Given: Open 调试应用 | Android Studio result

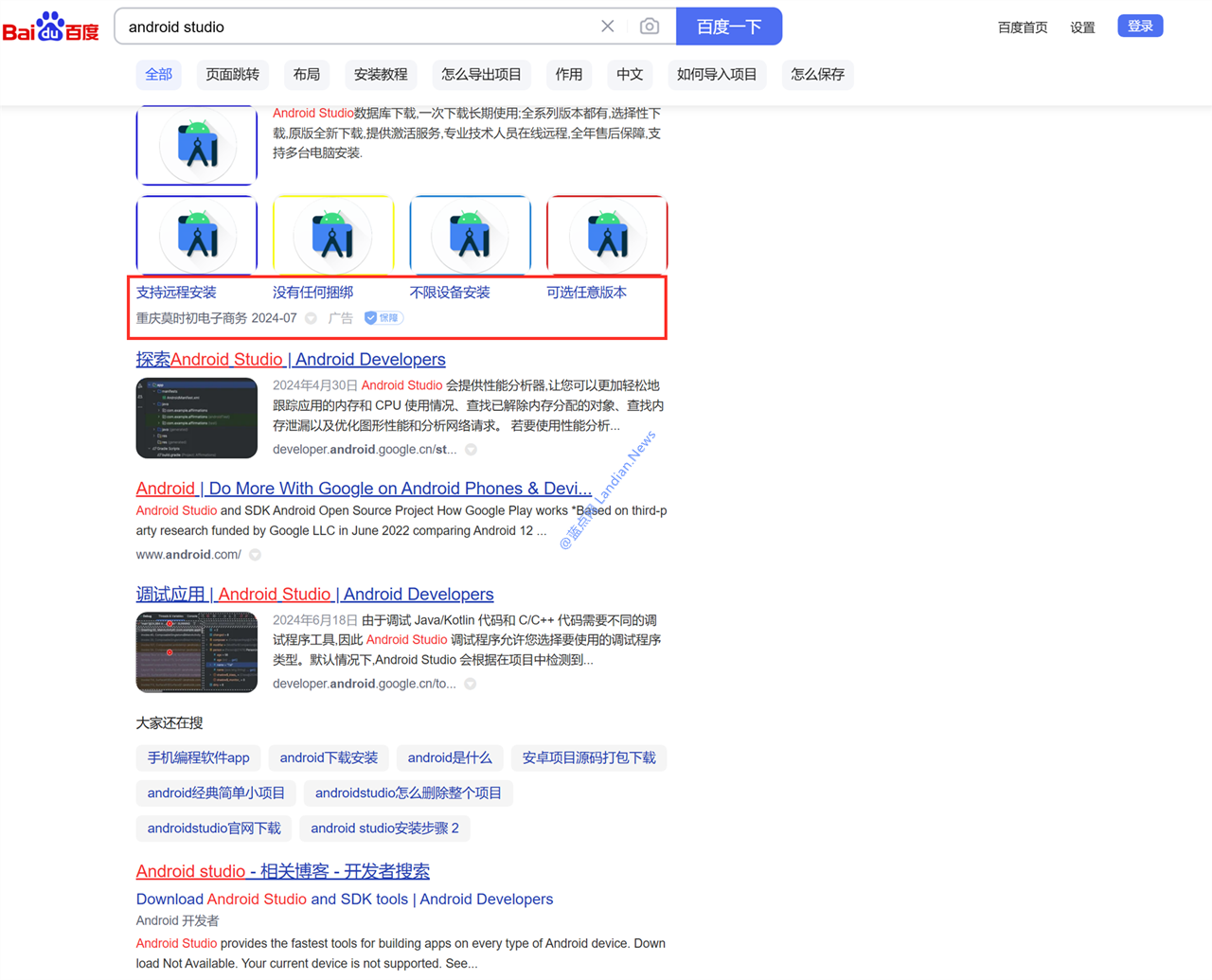Looking at the screenshot, I should coord(314,595).
